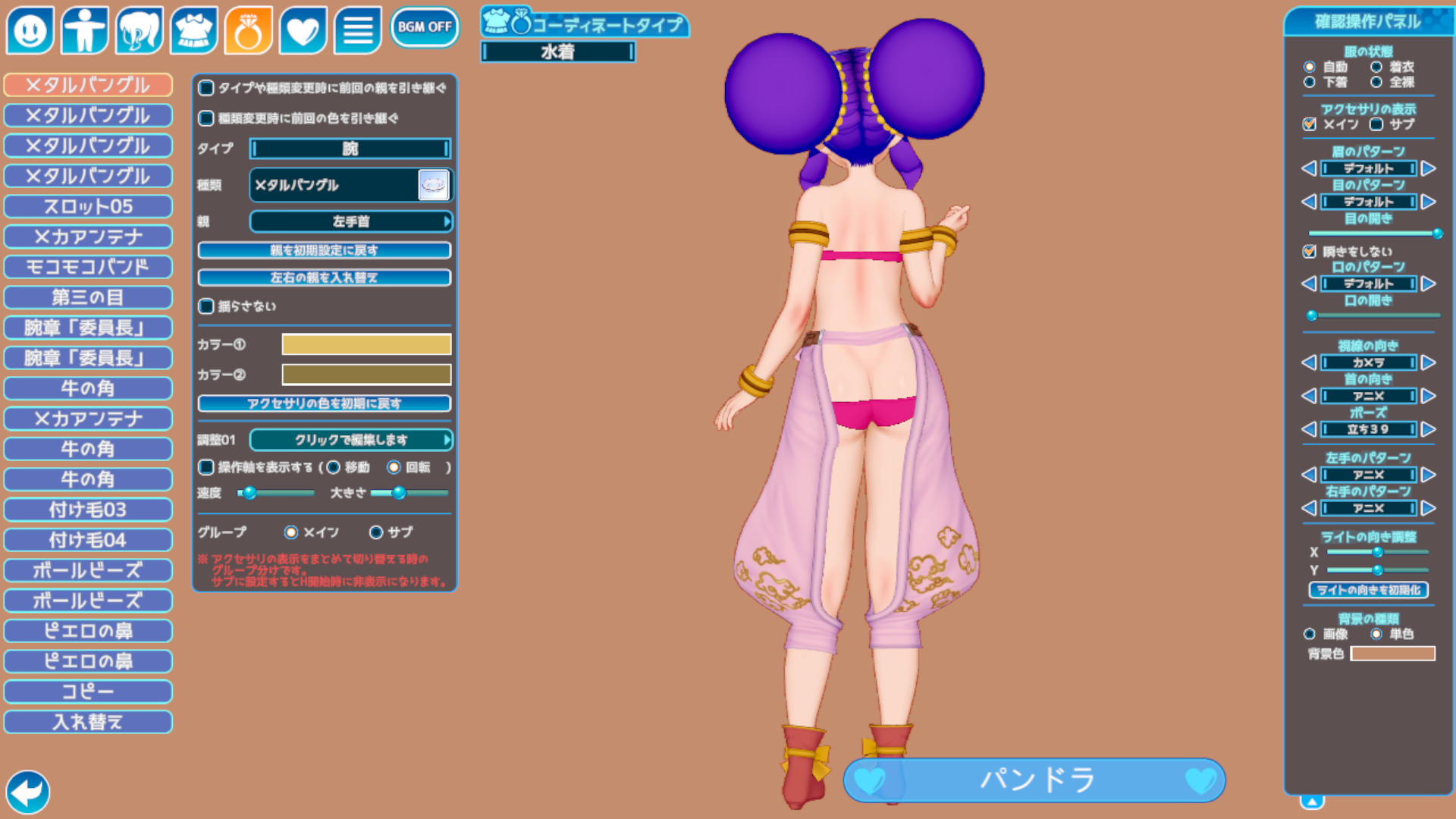Open the hair category icon
Viewport: 1456px width, 819px height.
(x=140, y=30)
